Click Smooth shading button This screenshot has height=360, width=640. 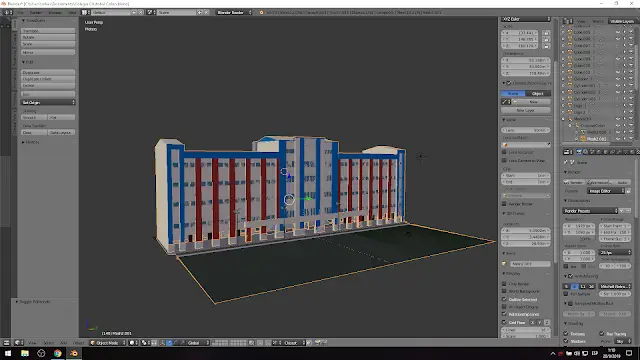click(x=34, y=118)
